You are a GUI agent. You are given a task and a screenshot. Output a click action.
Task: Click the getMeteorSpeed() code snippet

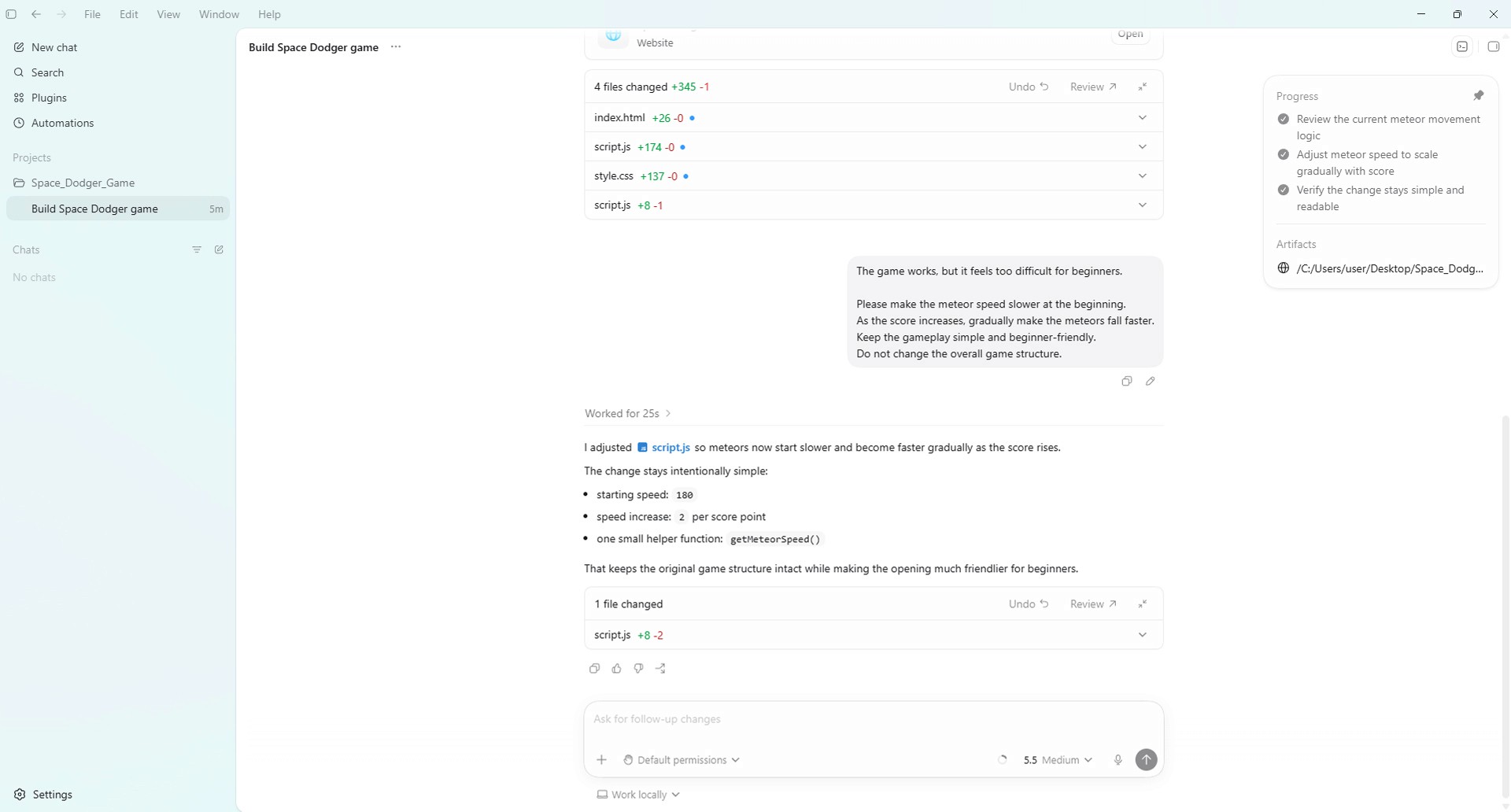point(775,540)
